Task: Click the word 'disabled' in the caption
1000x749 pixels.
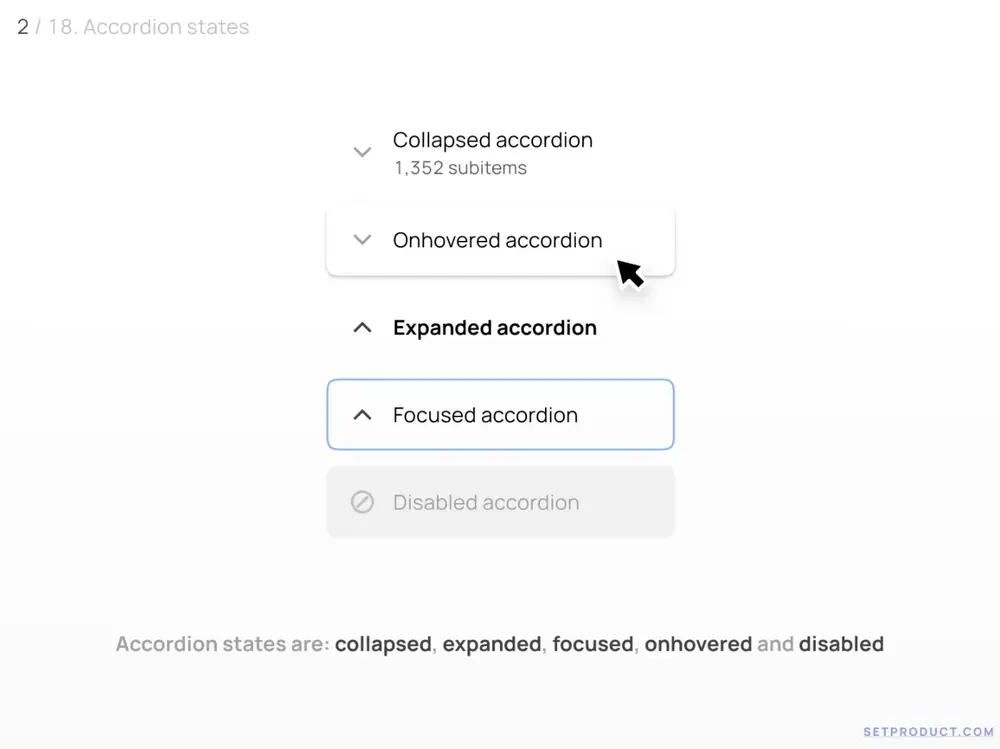Action: click(841, 644)
